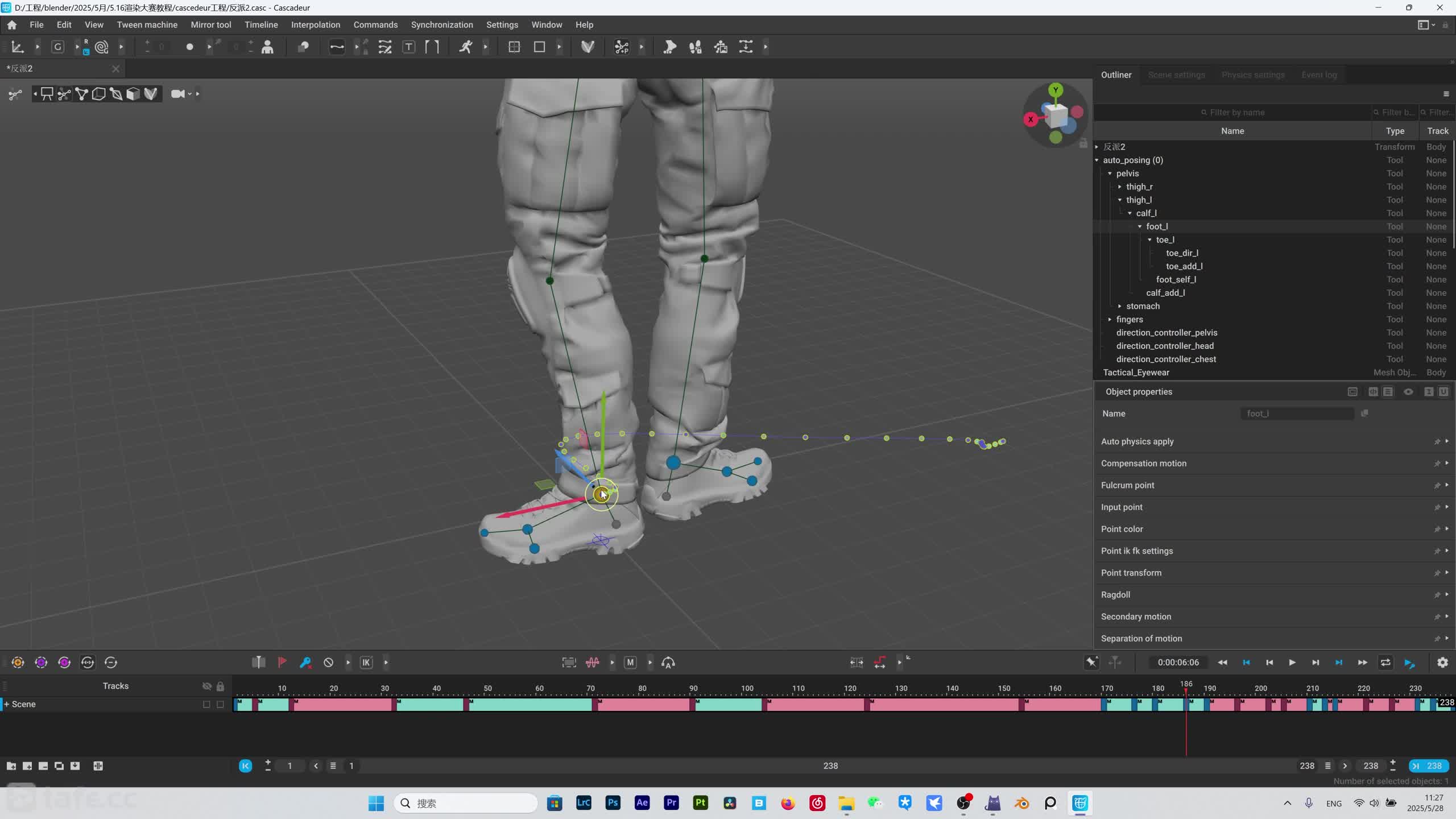1456x819 pixels.
Task: Click the blue 238 end-range button
Action: 1429,766
